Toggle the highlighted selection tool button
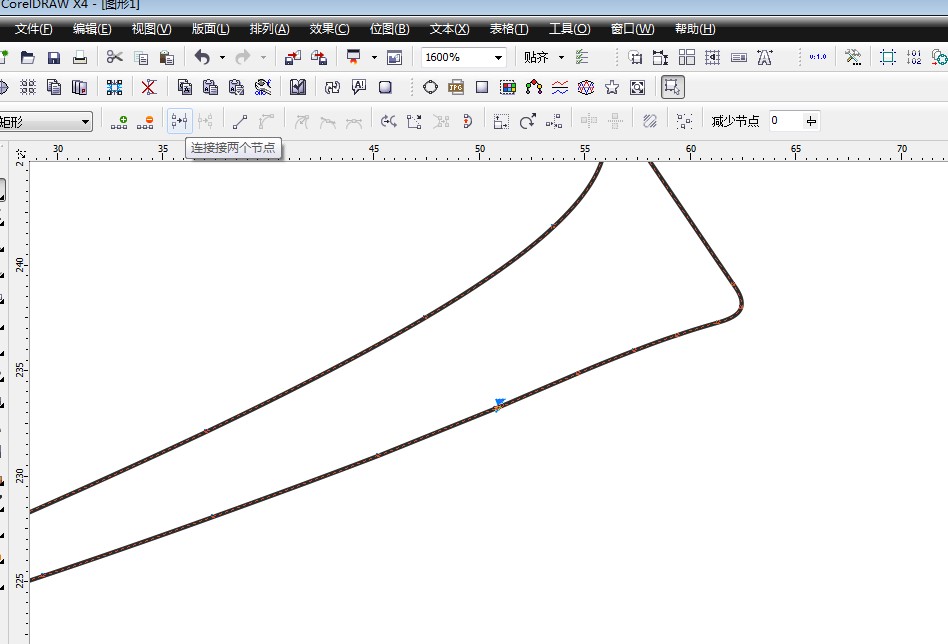Screen dimensions: 948x644 [673, 88]
